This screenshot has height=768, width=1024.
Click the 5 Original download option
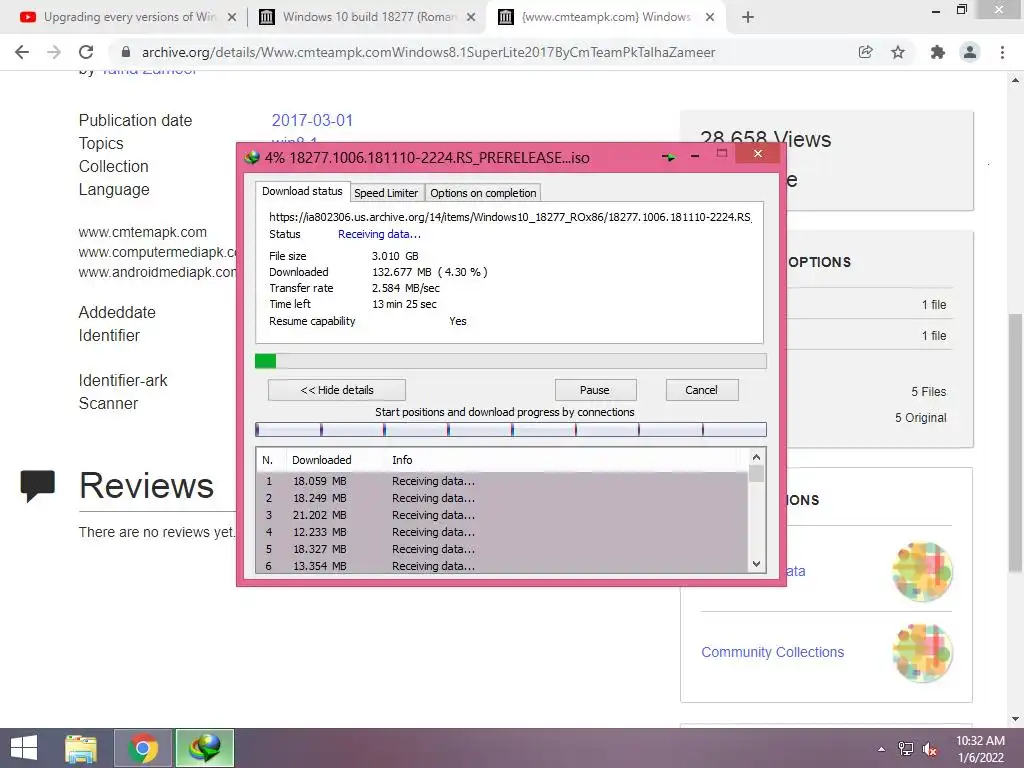click(x=921, y=418)
